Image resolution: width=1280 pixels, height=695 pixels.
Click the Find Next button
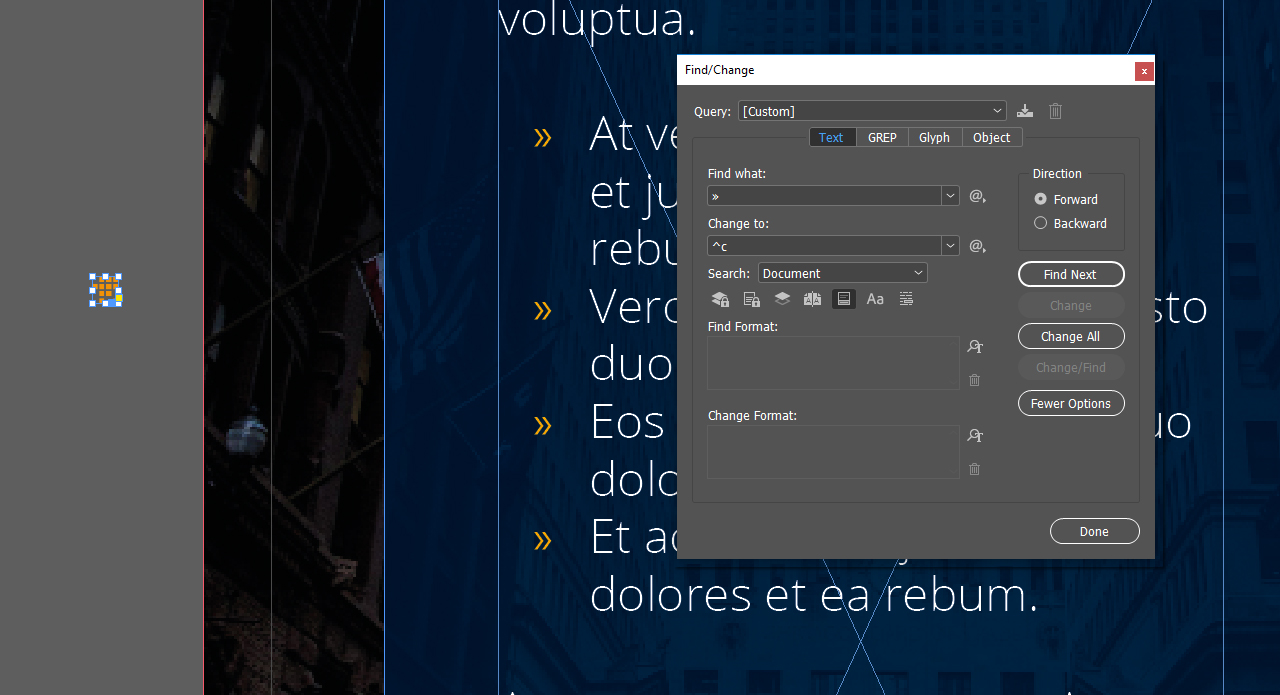(x=1071, y=274)
